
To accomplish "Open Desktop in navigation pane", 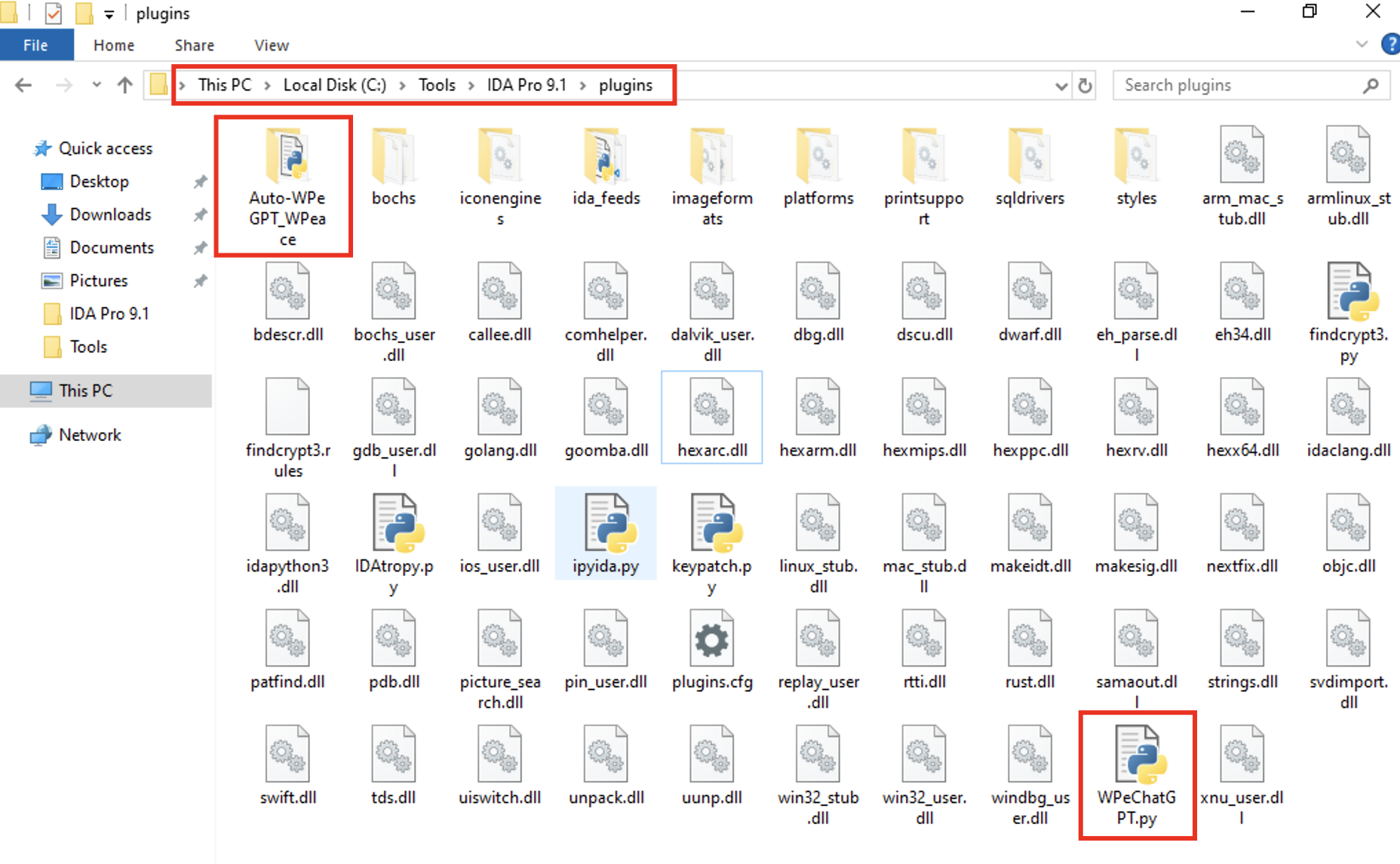I will [99, 182].
